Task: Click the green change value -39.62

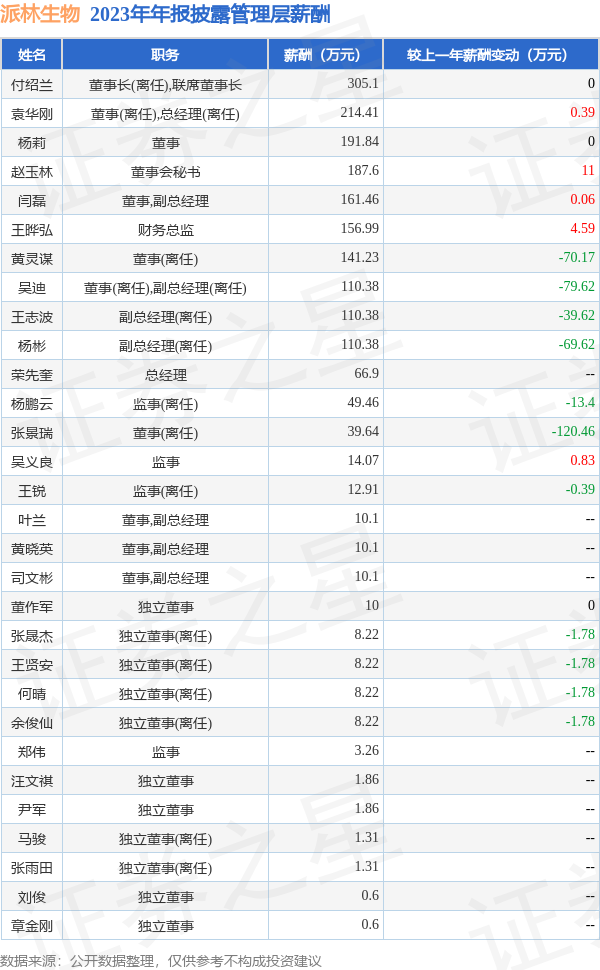Action: coord(576,315)
